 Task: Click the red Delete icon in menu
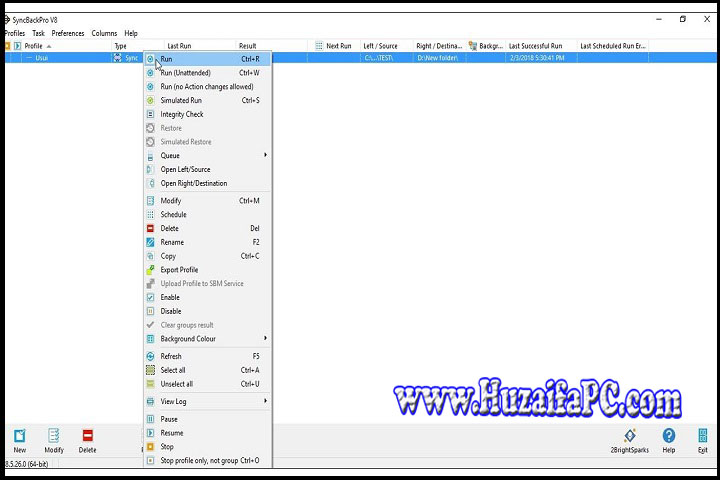point(150,228)
